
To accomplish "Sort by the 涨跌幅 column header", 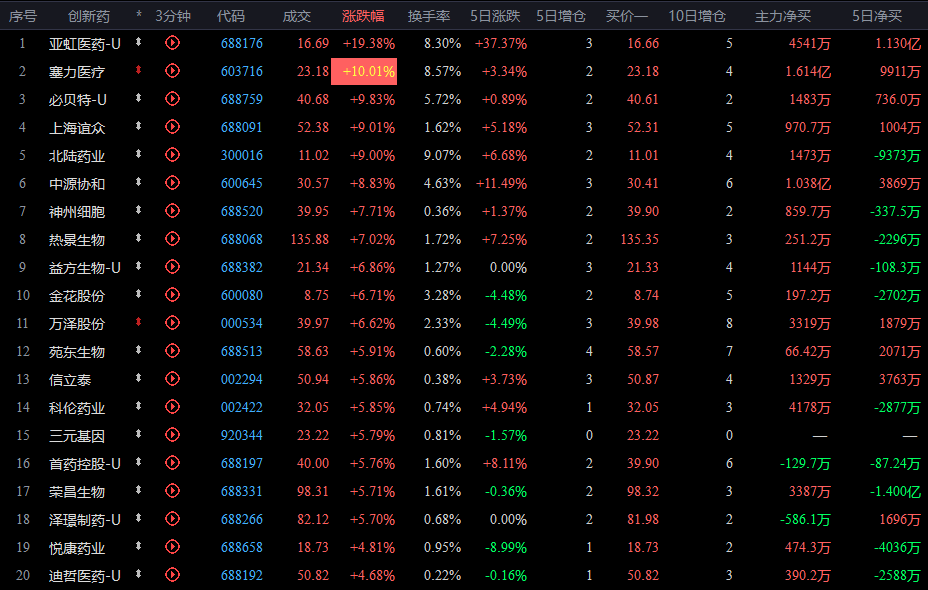I will [363, 16].
